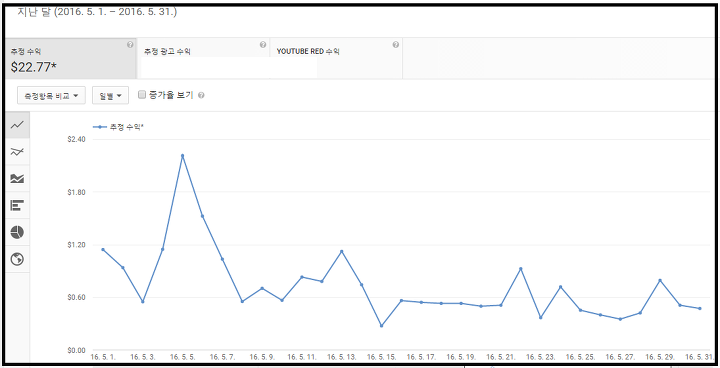This screenshot has width=720, height=368.
Task: Click the $2.40 axis label
Action: tap(76, 139)
